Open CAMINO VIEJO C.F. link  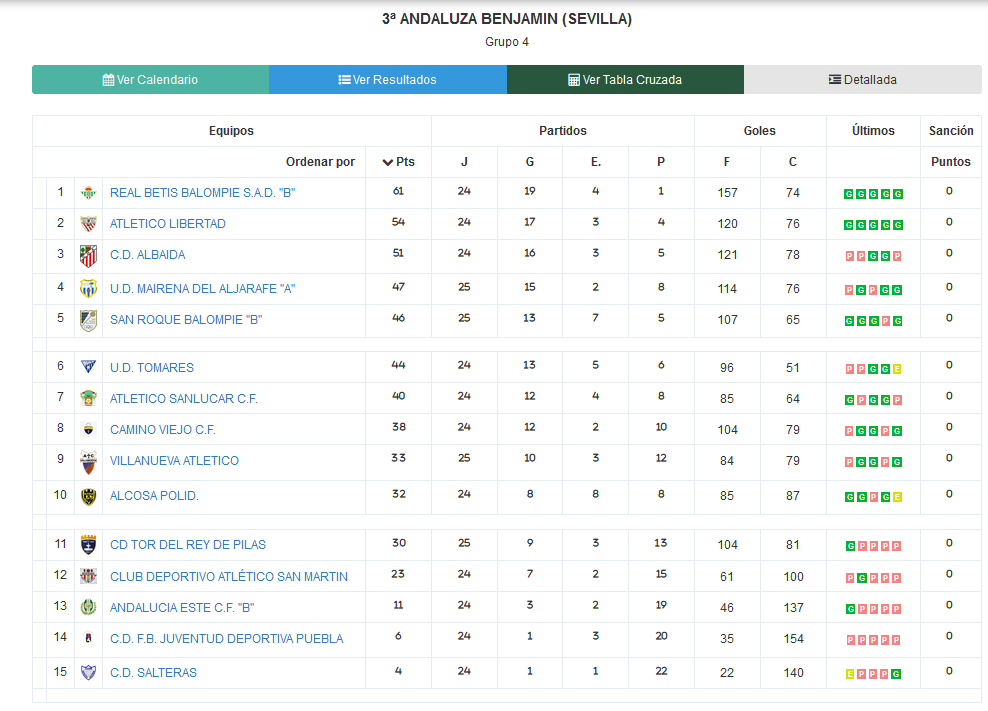coord(163,430)
